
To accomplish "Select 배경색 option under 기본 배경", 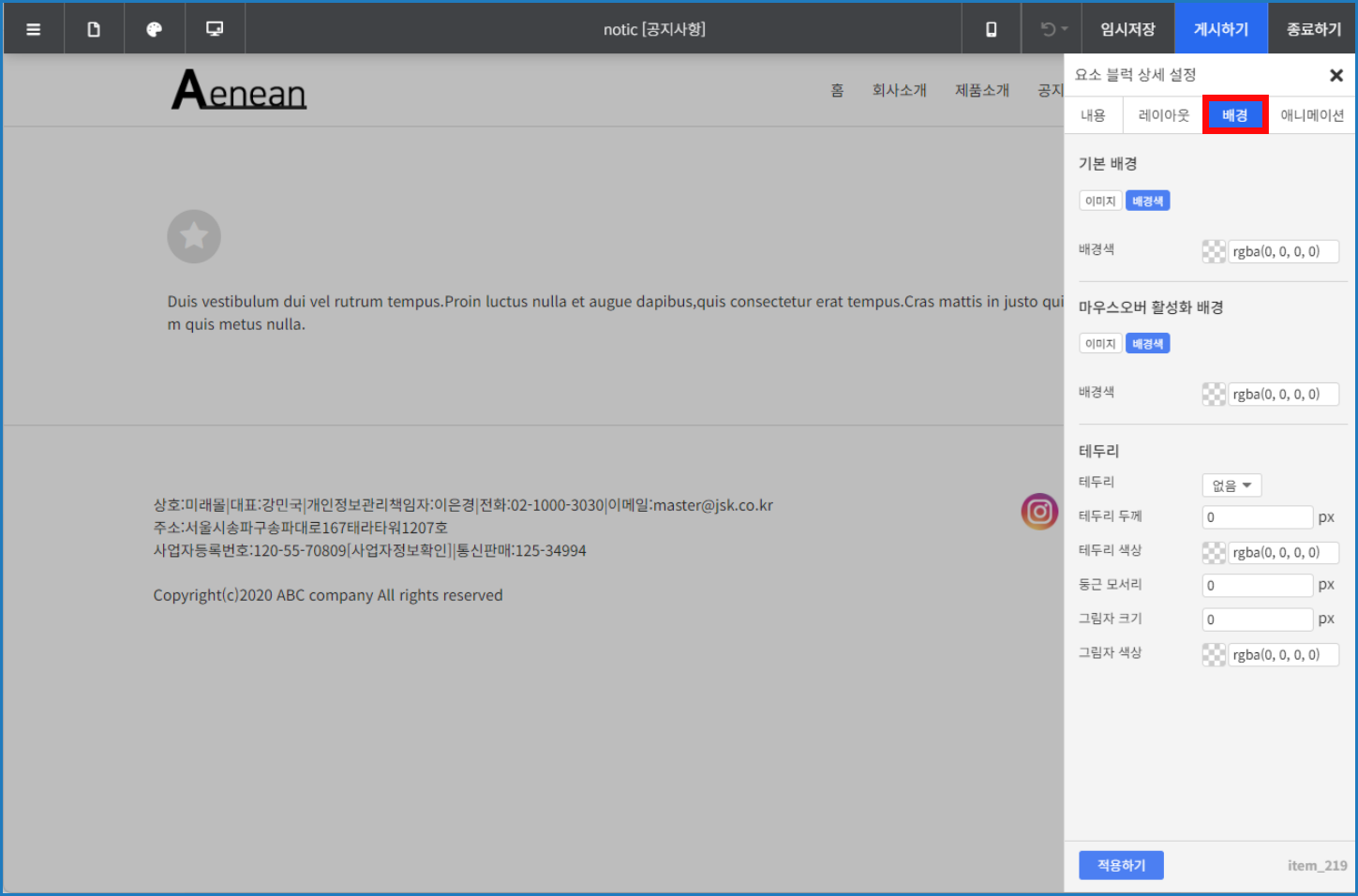I will [x=1147, y=202].
